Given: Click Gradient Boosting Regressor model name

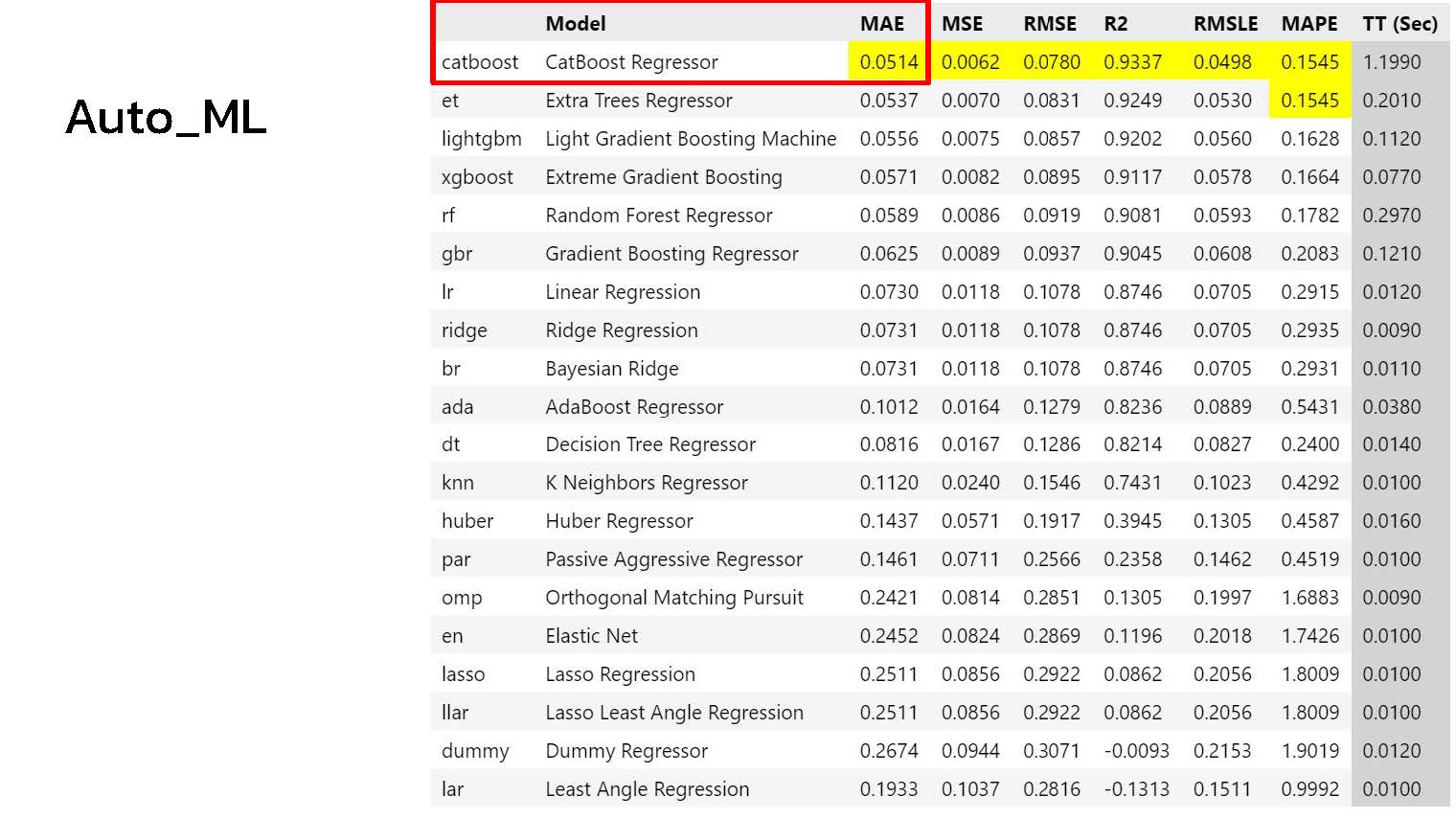Looking at the screenshot, I should coord(671,254).
